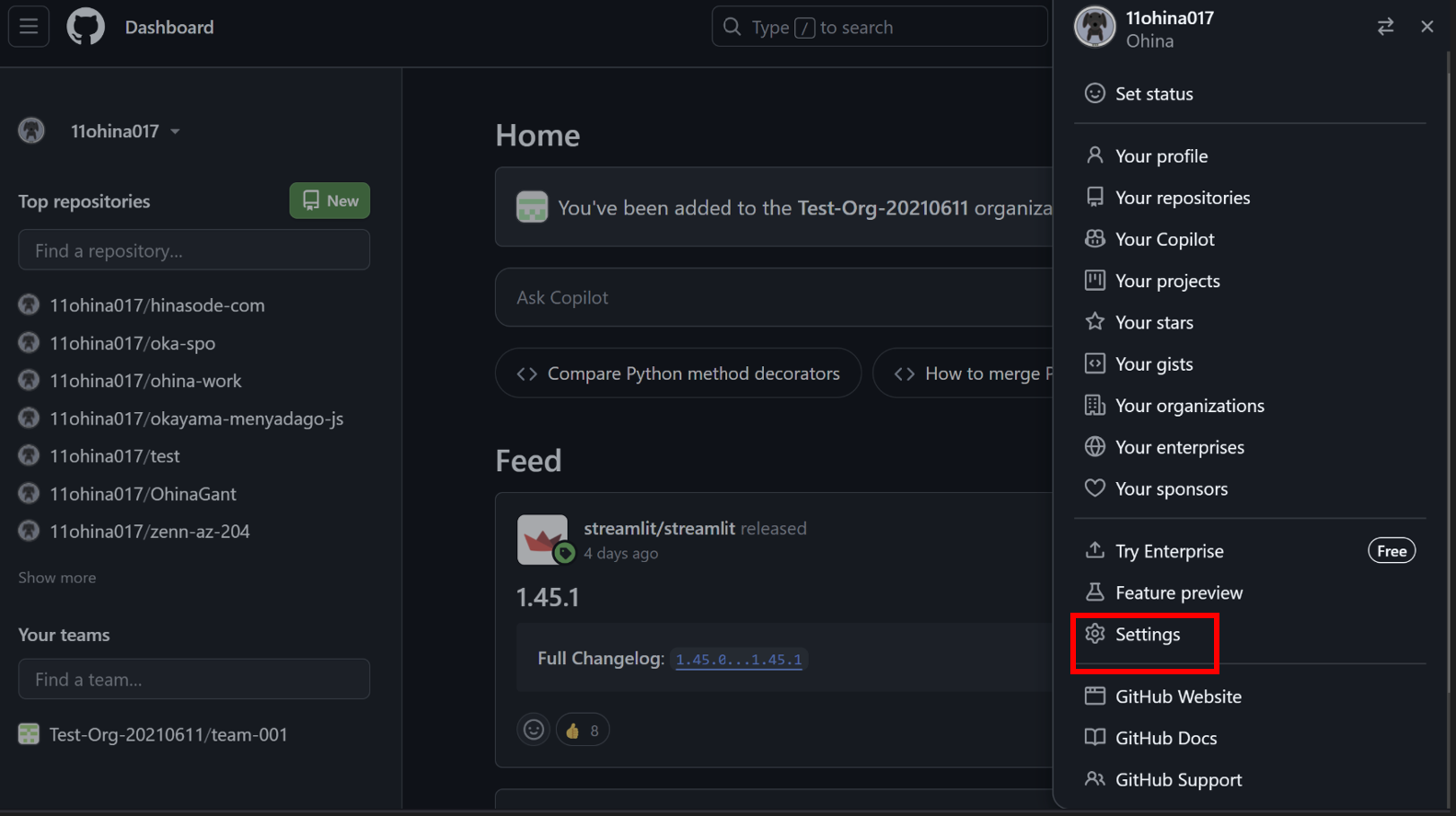Close the user menu panel
This screenshot has width=1456, height=816.
pyautogui.click(x=1427, y=27)
